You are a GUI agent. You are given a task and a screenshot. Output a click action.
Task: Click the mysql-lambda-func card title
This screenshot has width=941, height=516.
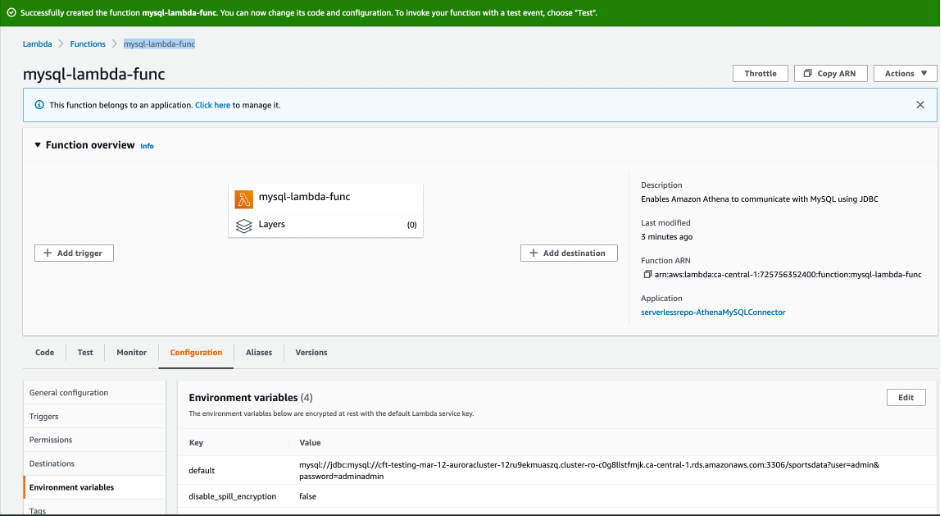click(x=304, y=197)
